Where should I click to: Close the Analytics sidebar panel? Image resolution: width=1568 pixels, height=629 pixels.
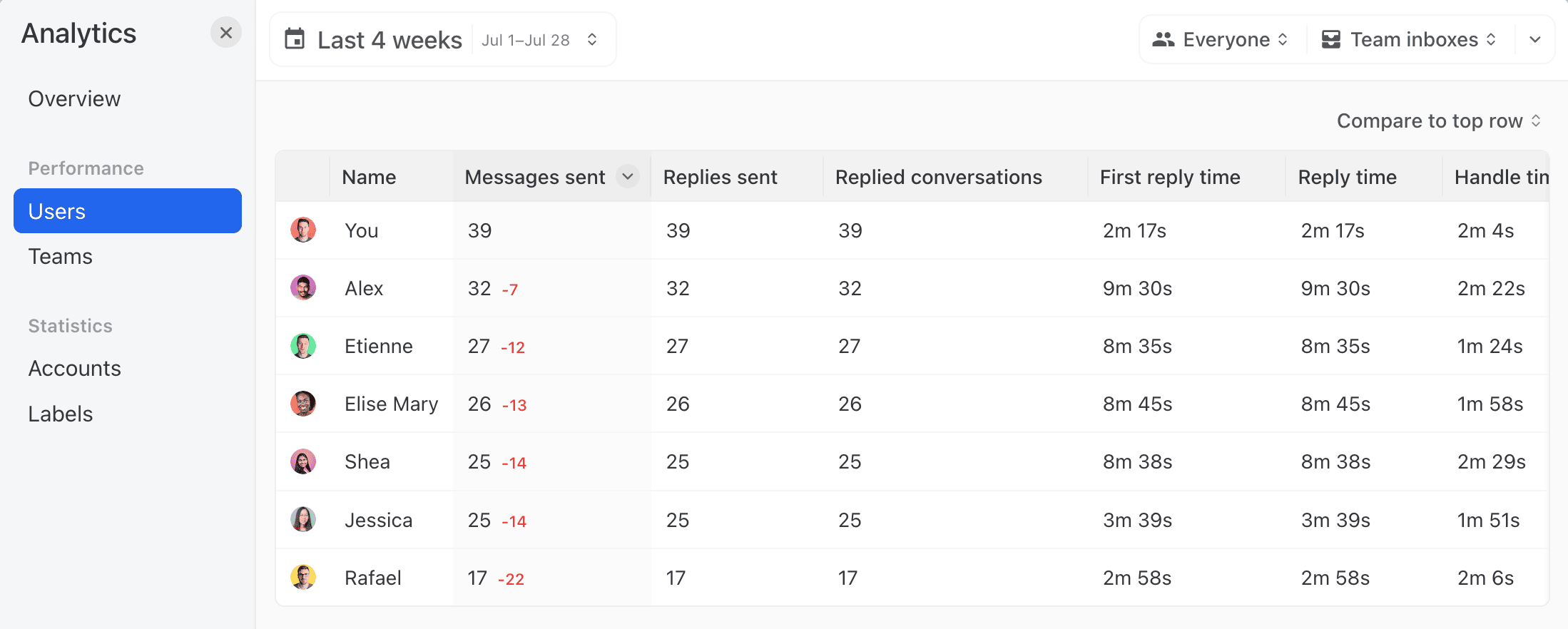pyautogui.click(x=225, y=33)
